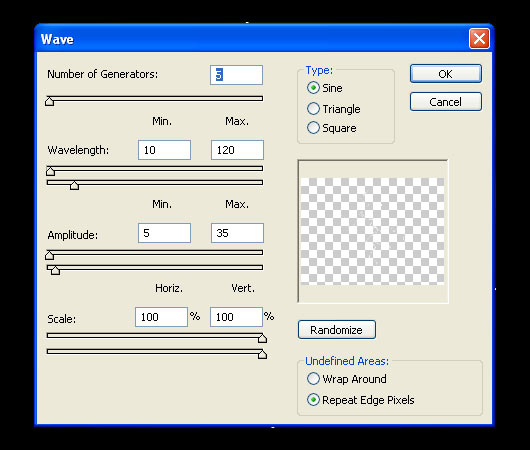Click the vertical Scale slider handle
Screen dimensions: 530x450
pos(262,354)
